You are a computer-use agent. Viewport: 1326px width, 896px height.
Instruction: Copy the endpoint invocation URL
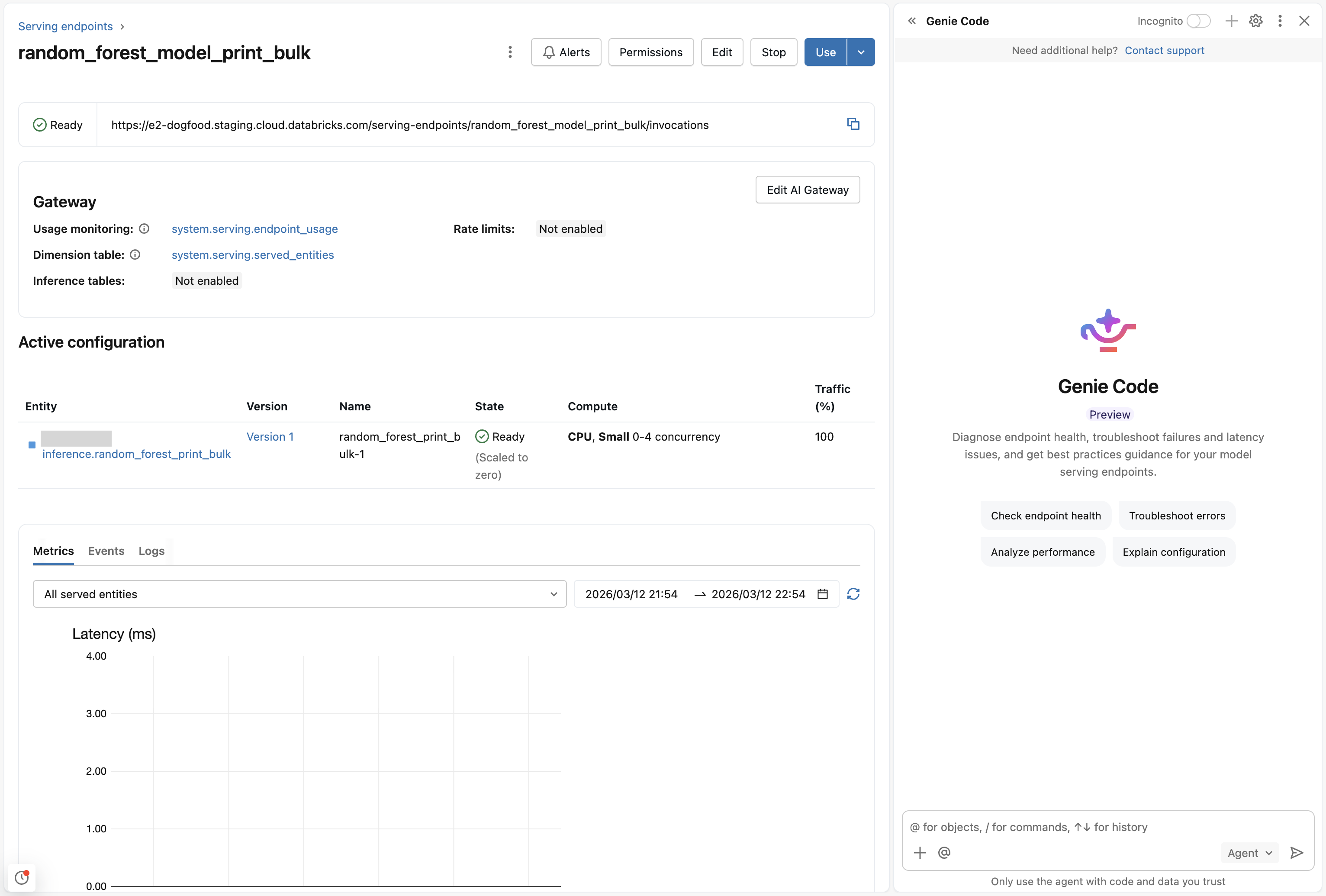point(853,124)
